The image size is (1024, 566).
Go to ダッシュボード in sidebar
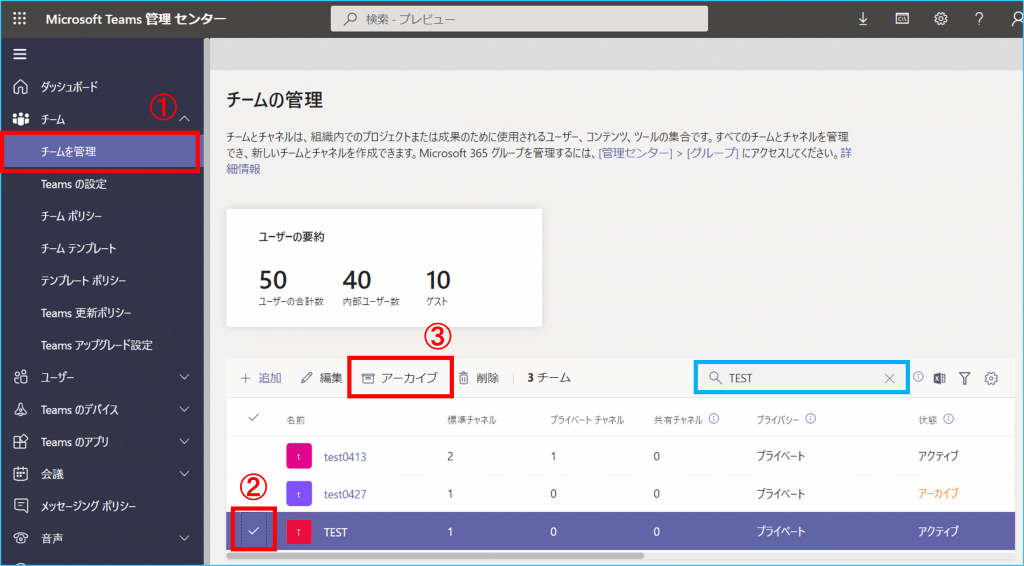point(69,87)
